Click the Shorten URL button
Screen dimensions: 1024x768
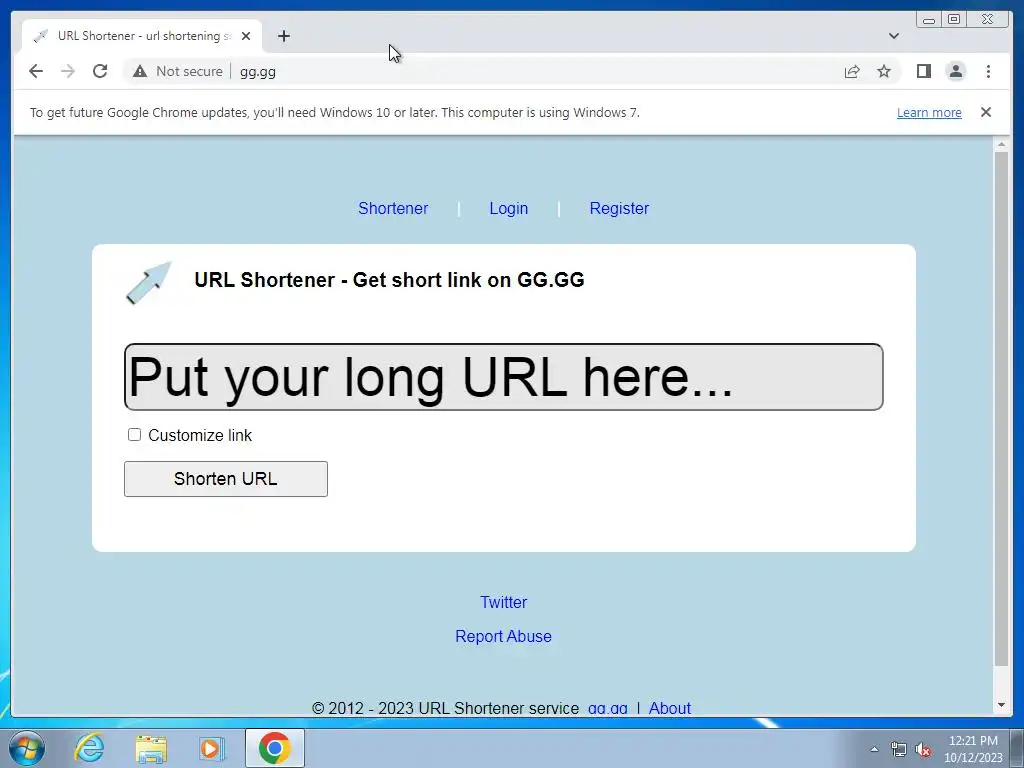226,479
